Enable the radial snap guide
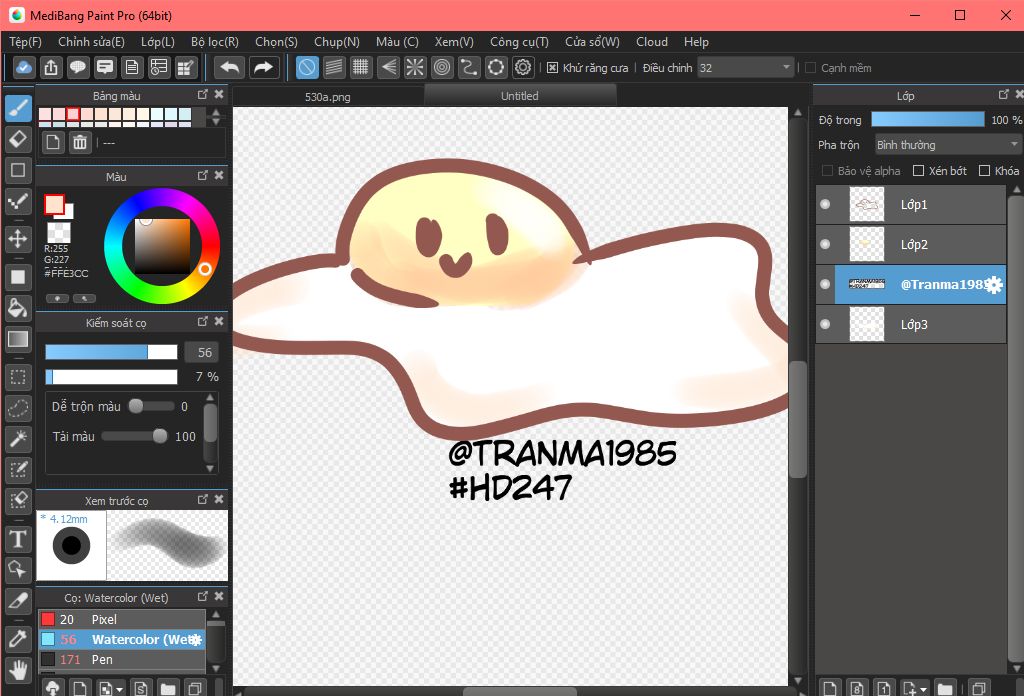Screen dimensions: 1024x696 point(415,67)
